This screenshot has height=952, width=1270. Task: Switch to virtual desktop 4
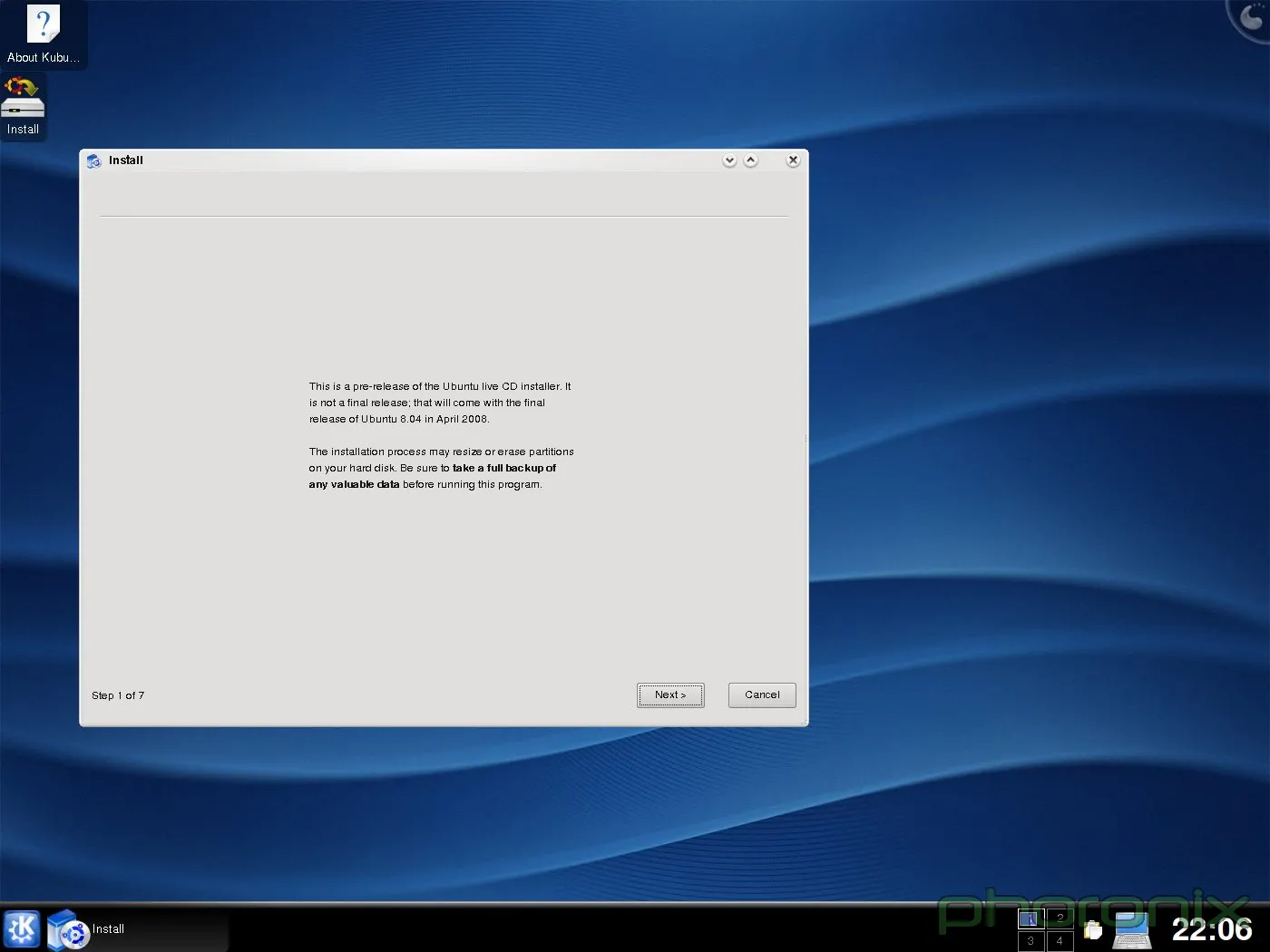[x=1060, y=941]
